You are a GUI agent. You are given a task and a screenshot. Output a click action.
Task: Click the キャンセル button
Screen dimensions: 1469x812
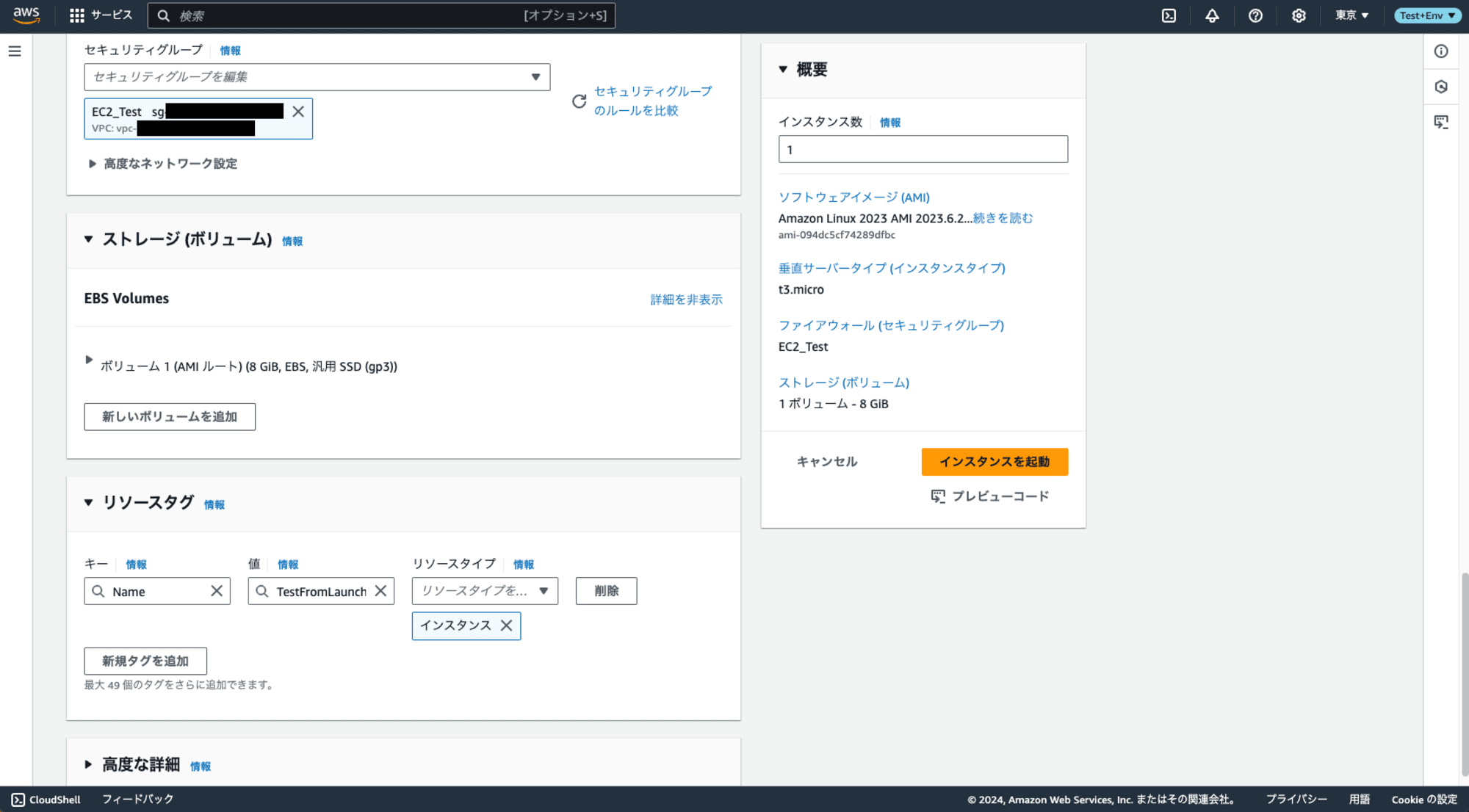[x=827, y=462]
